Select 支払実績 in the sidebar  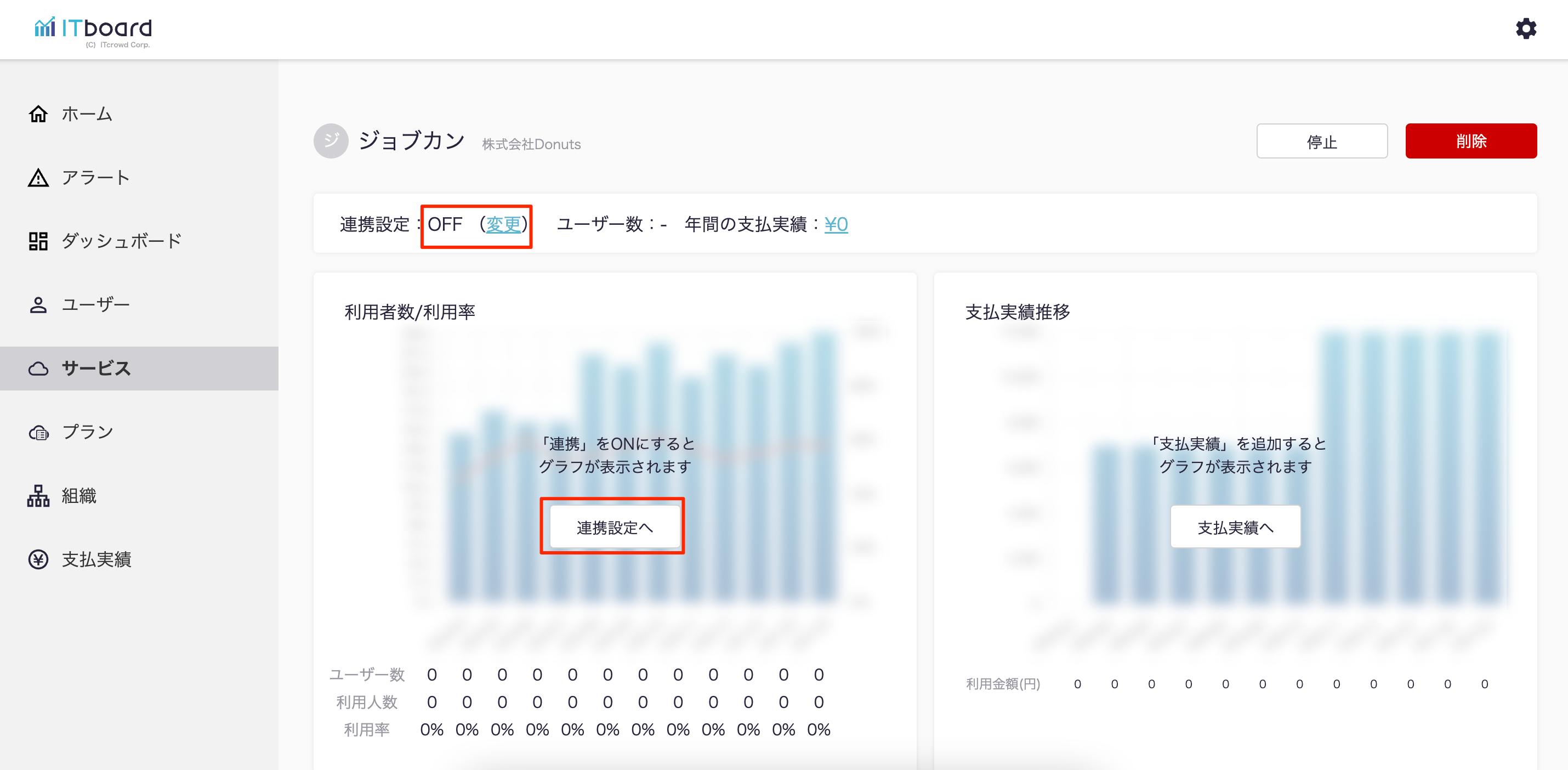(96, 559)
